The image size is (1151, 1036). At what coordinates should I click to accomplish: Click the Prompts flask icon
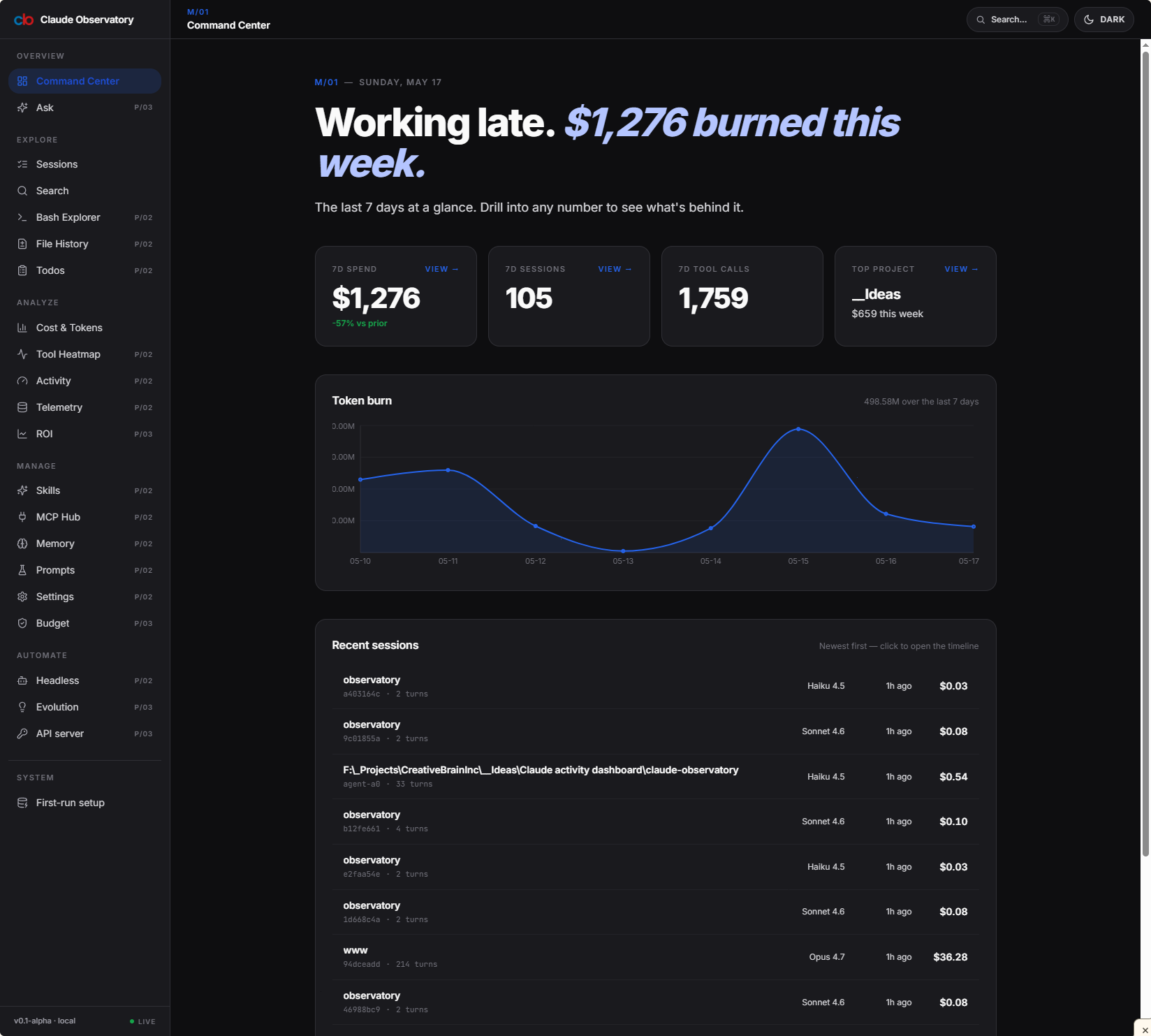[x=22, y=570]
